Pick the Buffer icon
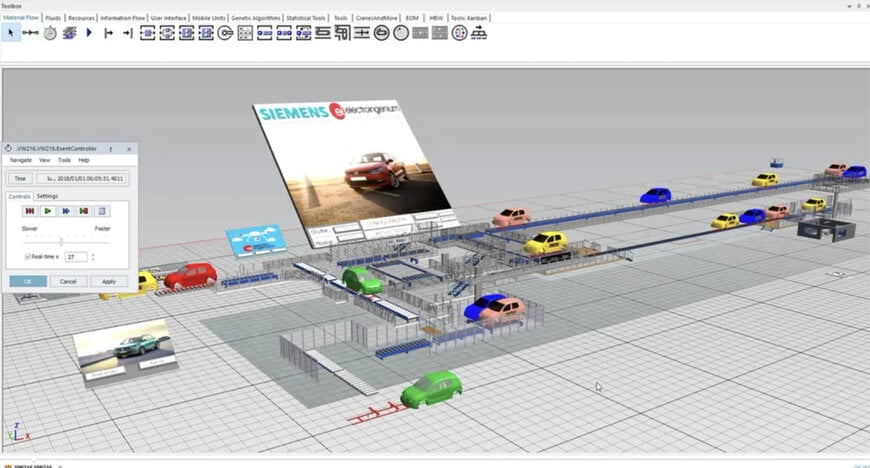 point(284,33)
